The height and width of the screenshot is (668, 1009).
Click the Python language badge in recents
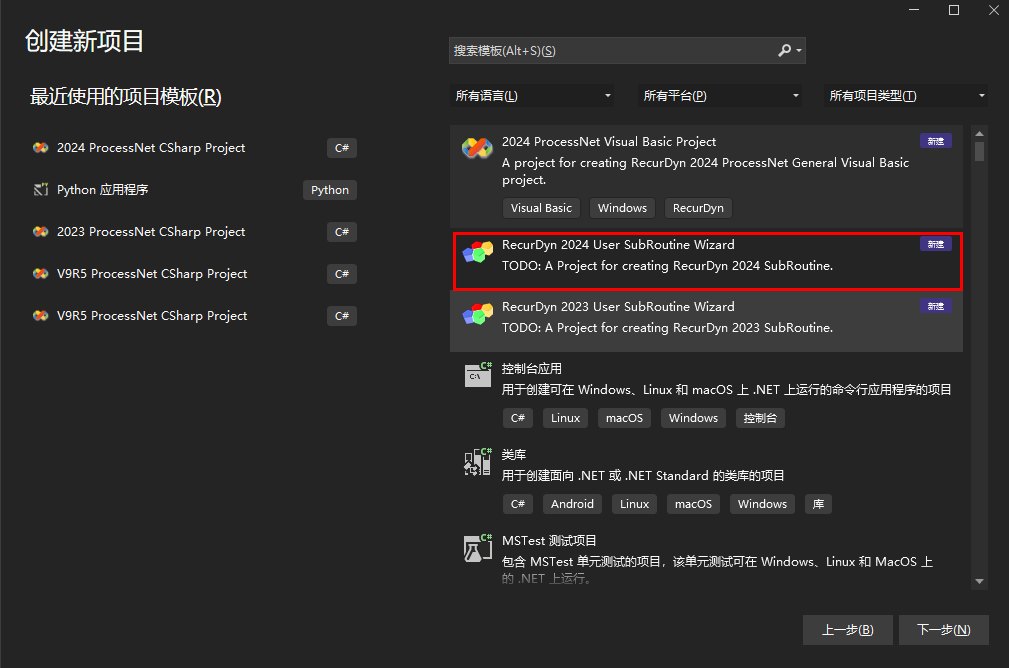(x=329, y=190)
